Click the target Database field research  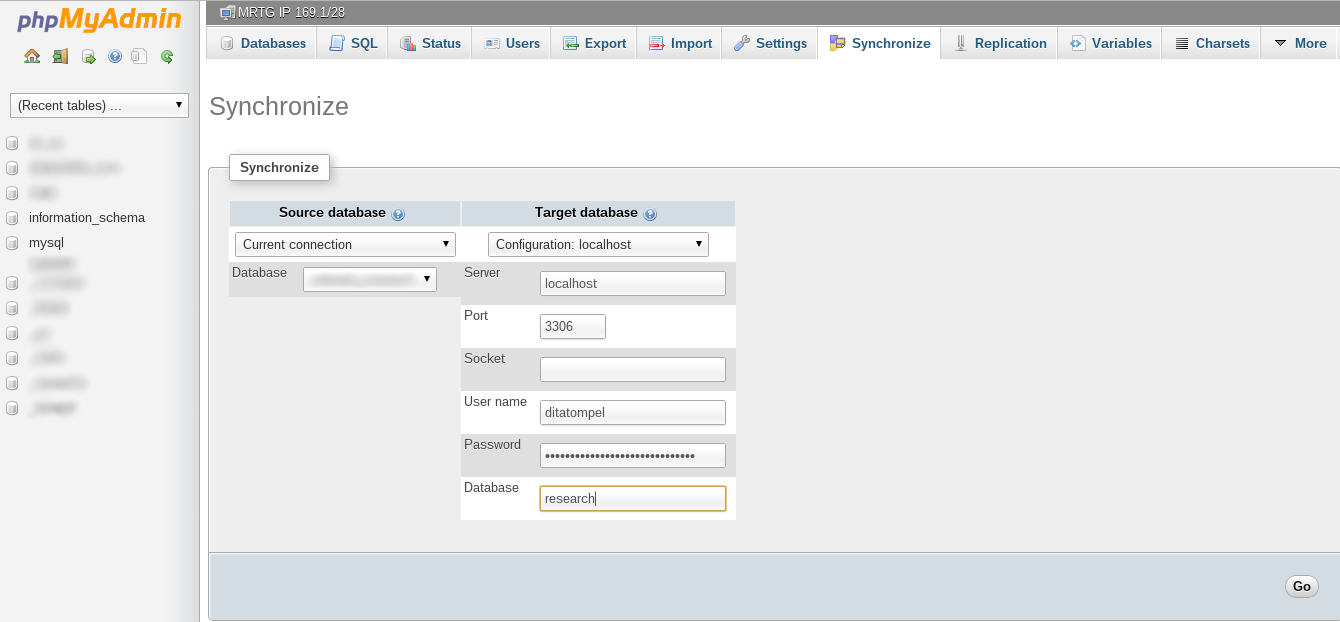(632, 498)
